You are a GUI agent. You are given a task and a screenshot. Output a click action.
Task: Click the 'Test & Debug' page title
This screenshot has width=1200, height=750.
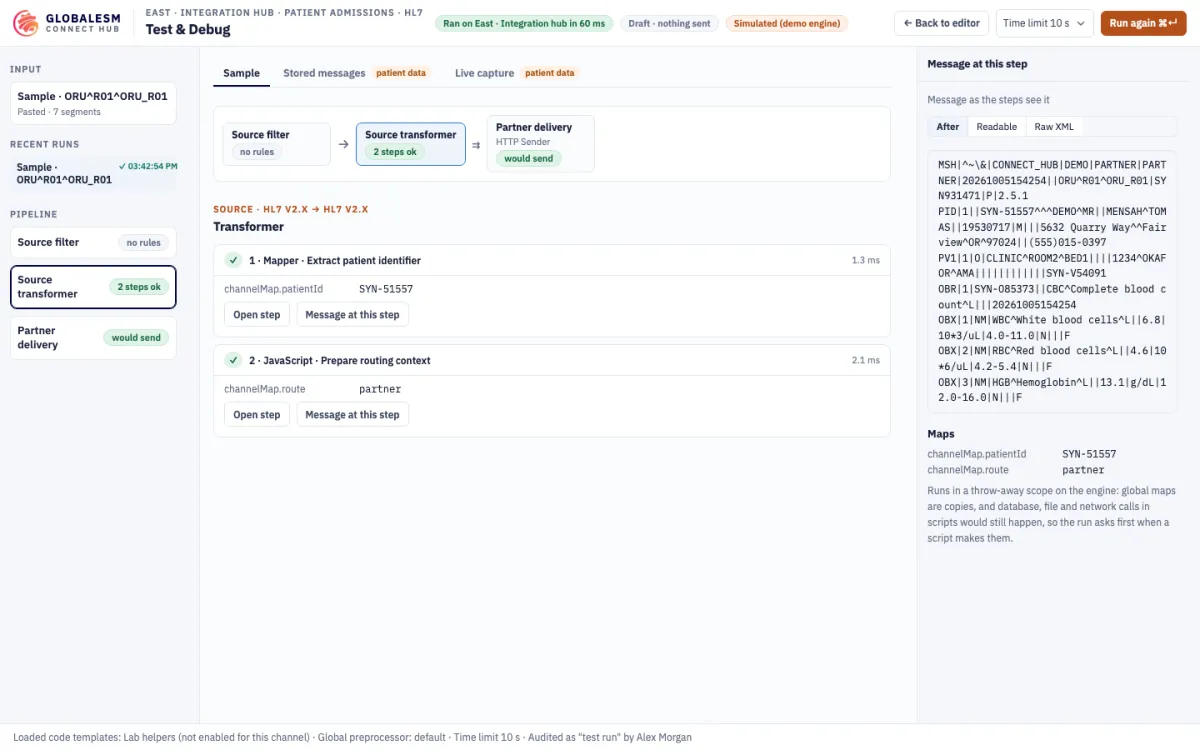pyautogui.click(x=188, y=30)
